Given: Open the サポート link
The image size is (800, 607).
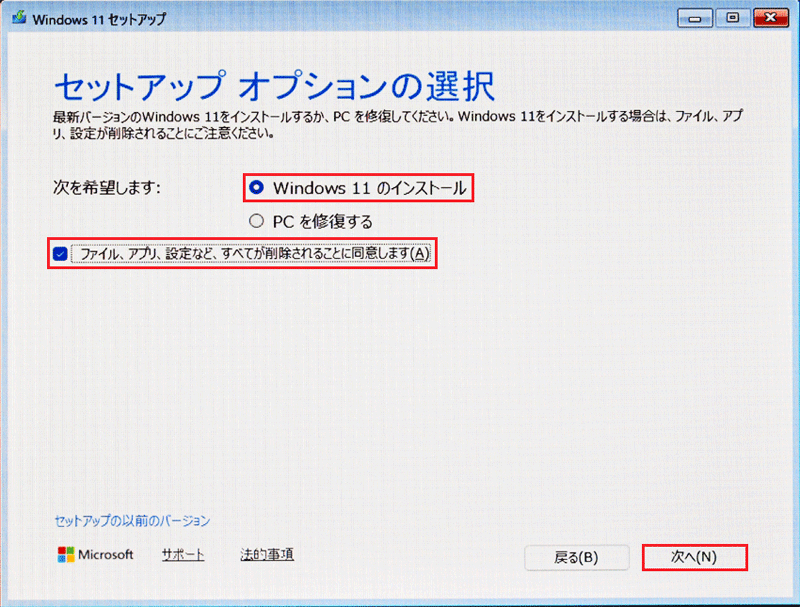Looking at the screenshot, I should pyautogui.click(x=183, y=554).
